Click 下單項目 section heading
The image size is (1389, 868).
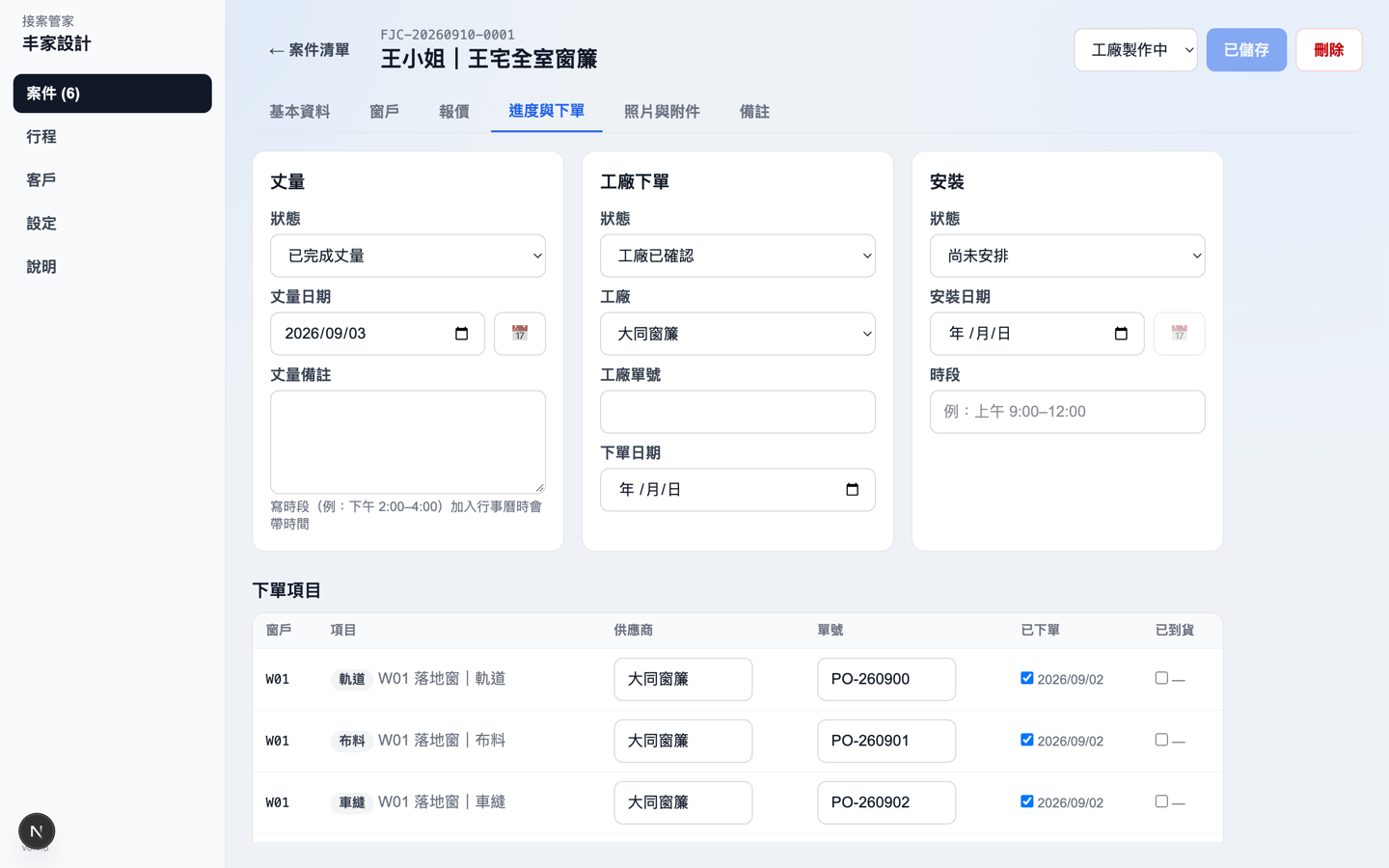click(286, 590)
